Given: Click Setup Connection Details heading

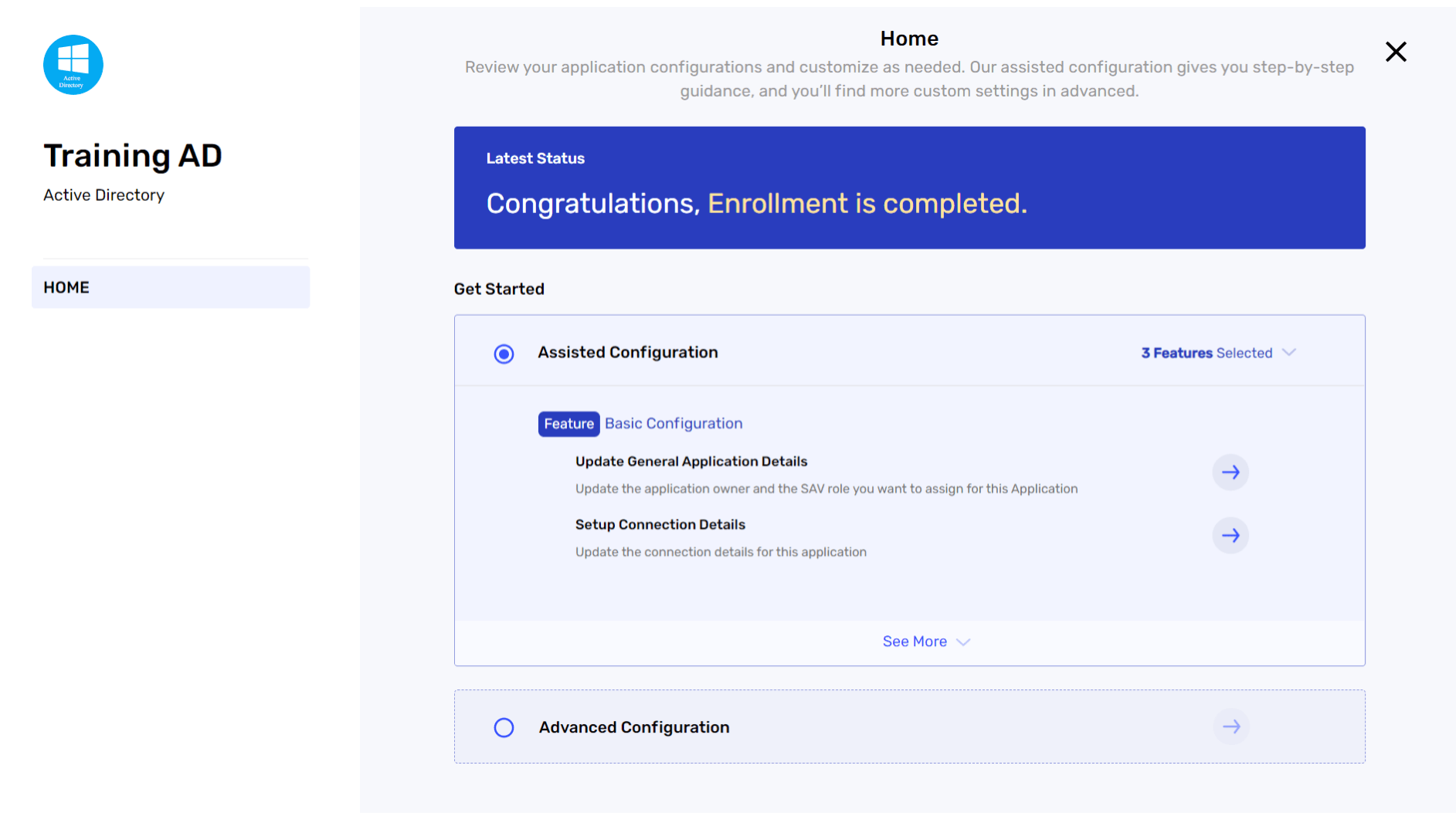Looking at the screenshot, I should 660,525.
